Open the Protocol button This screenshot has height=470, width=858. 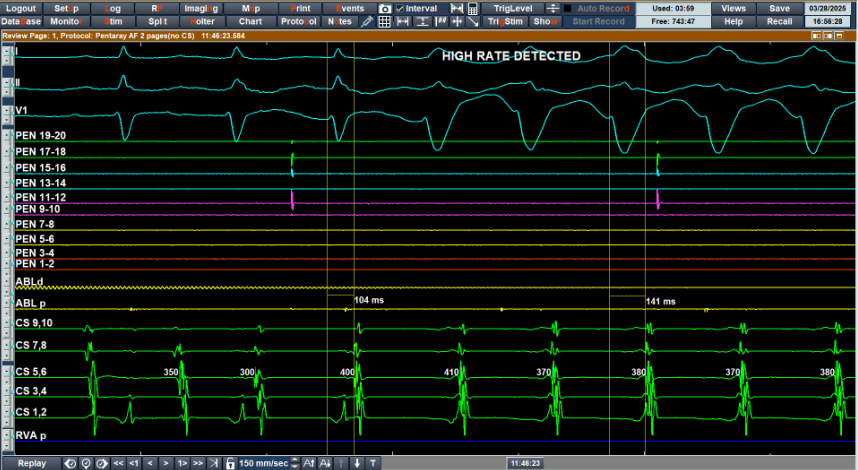pos(299,22)
